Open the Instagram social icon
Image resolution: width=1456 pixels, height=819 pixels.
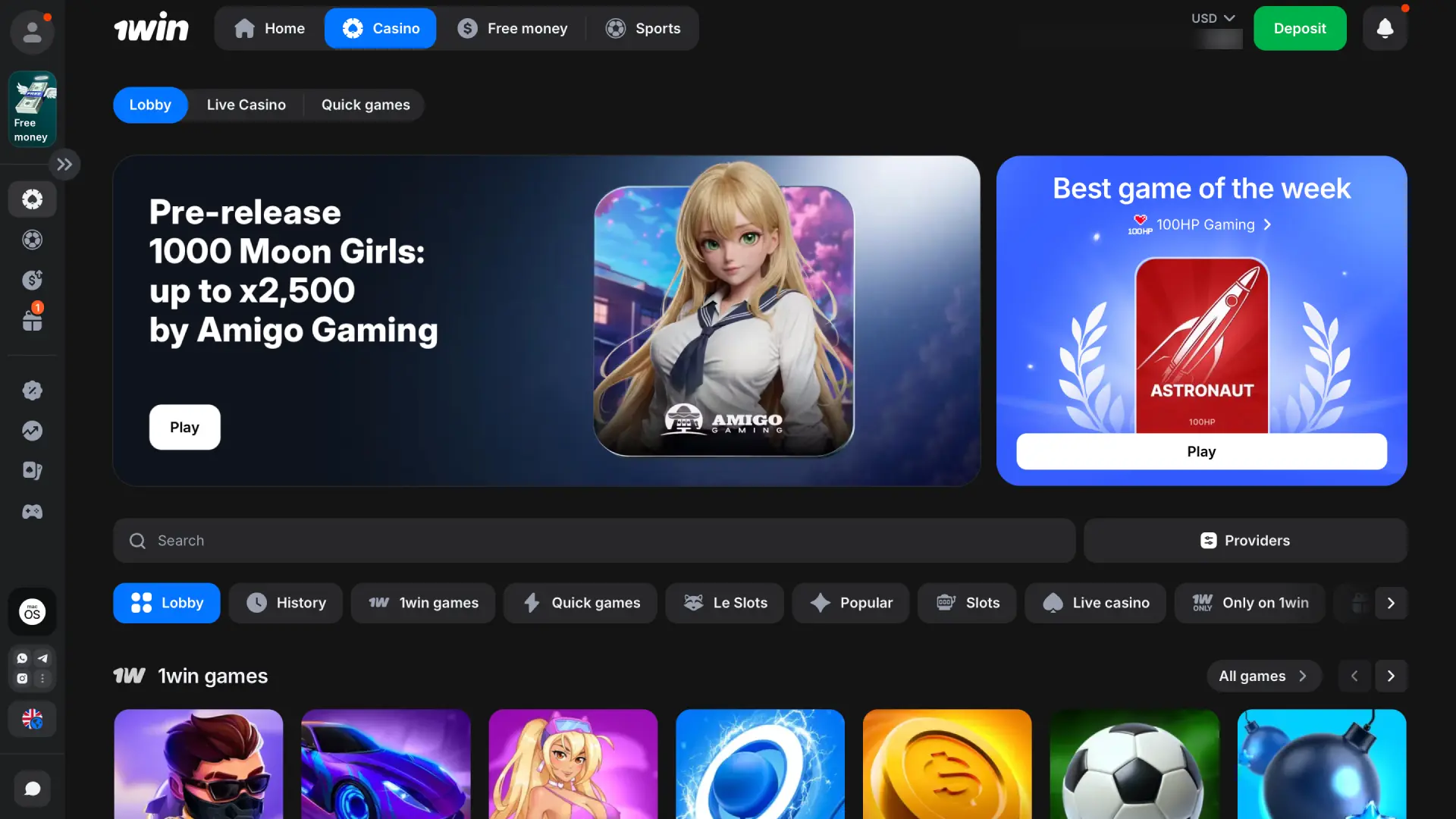(x=22, y=679)
